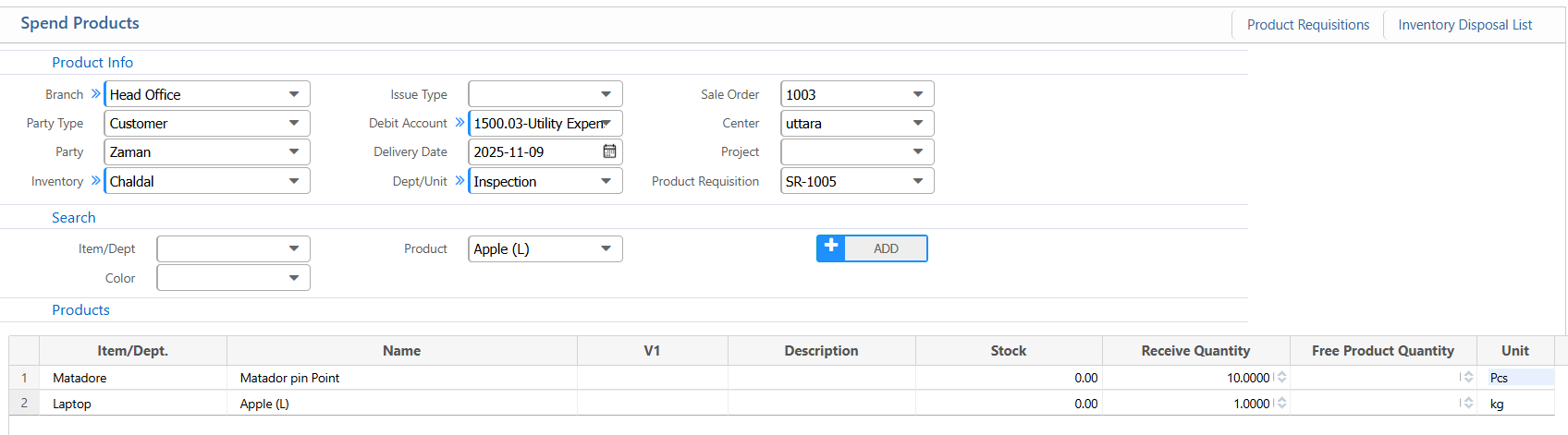1568x435 pixels.
Task: Sort by the Receive Quantity column header
Action: (1194, 351)
